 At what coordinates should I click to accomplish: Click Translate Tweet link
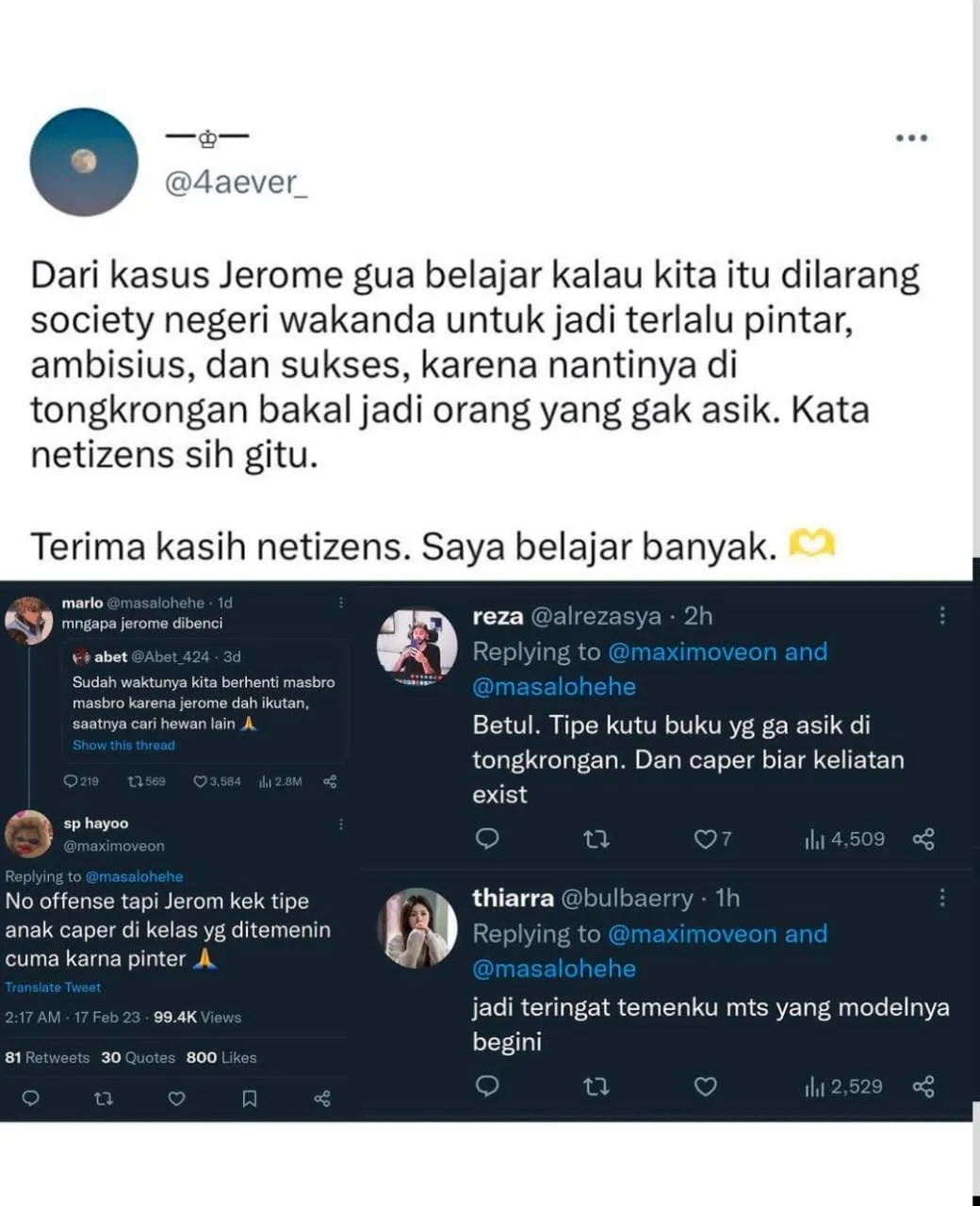pyautogui.click(x=53, y=986)
